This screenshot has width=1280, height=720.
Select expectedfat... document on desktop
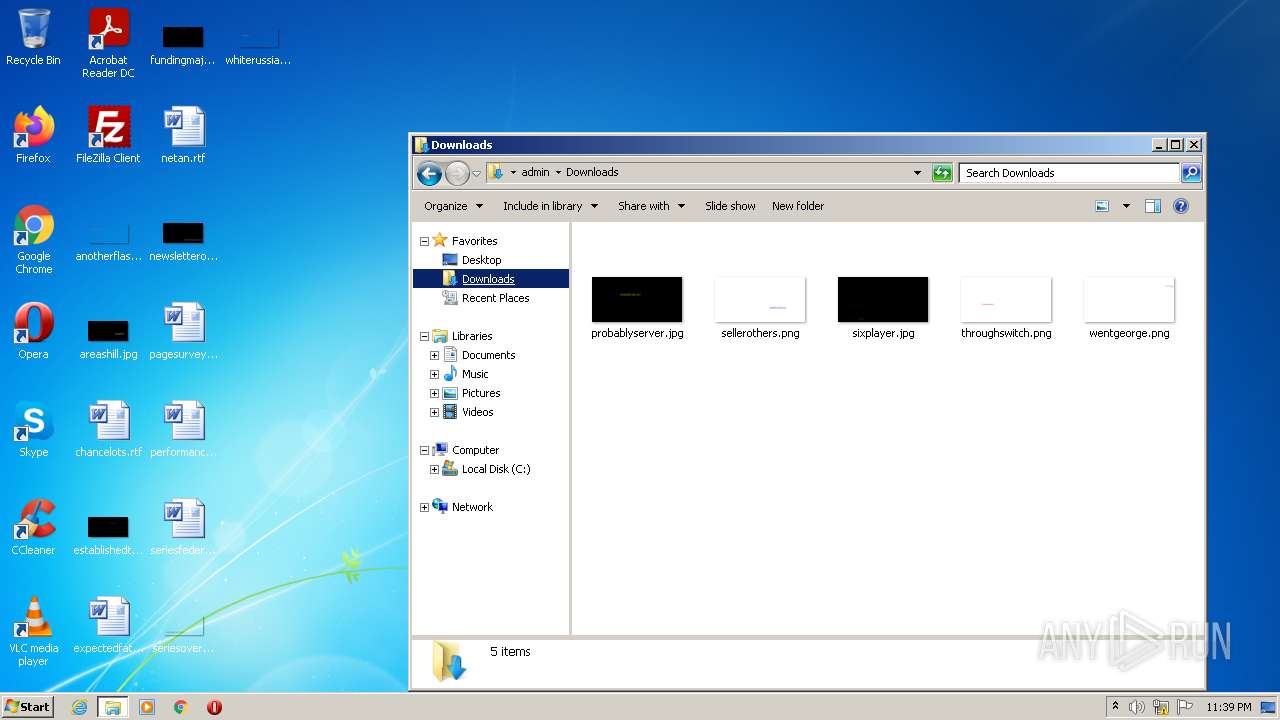coord(108,625)
